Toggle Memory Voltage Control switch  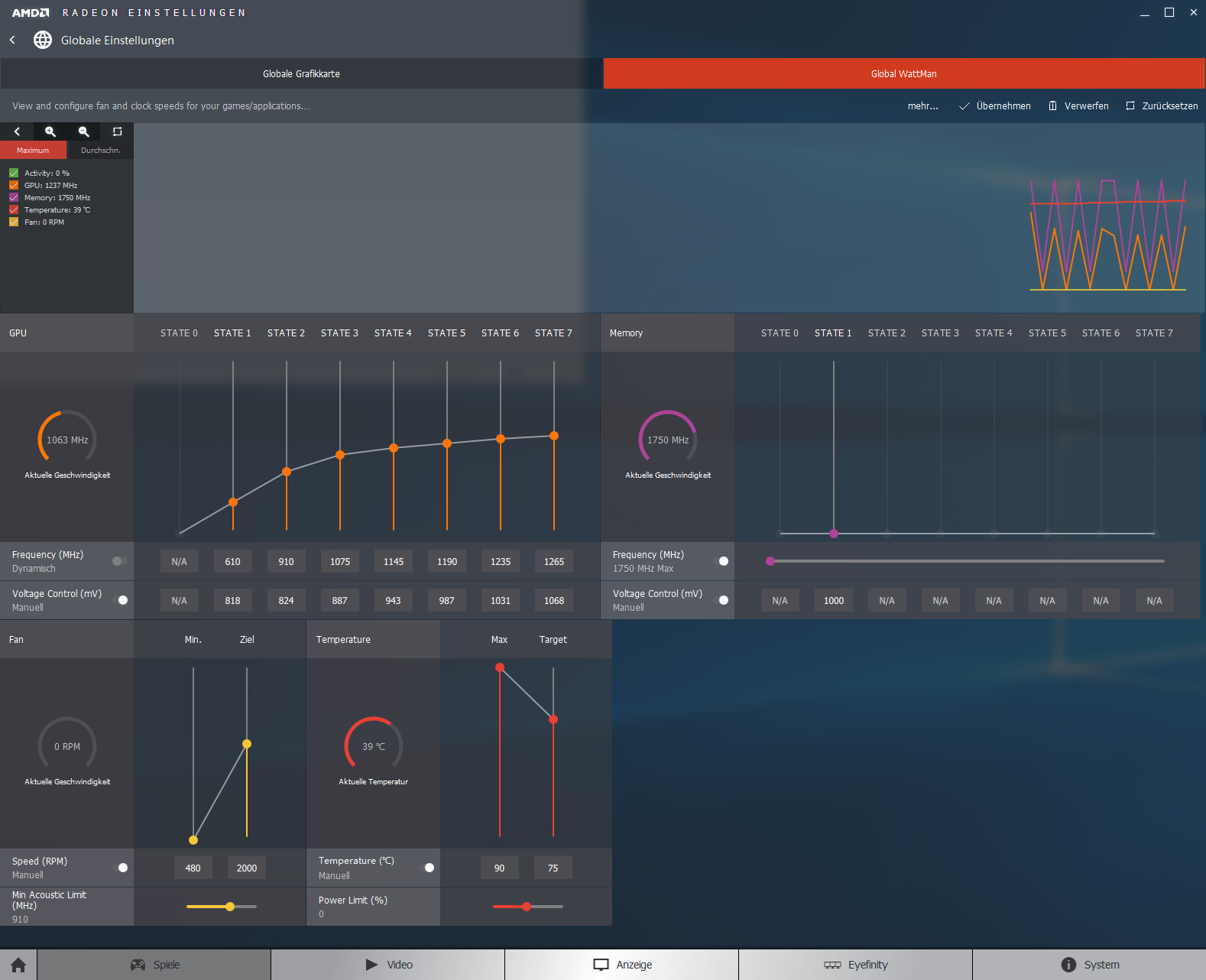[720, 600]
